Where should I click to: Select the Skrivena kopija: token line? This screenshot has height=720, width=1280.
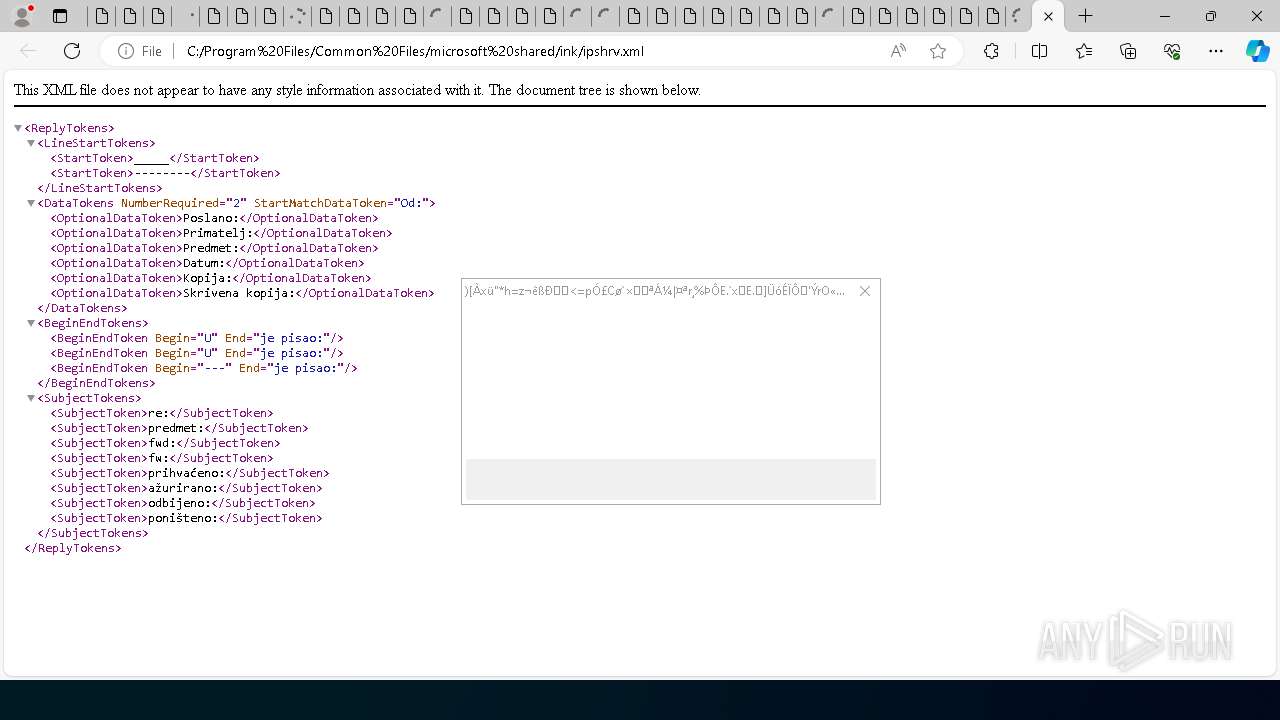point(243,293)
